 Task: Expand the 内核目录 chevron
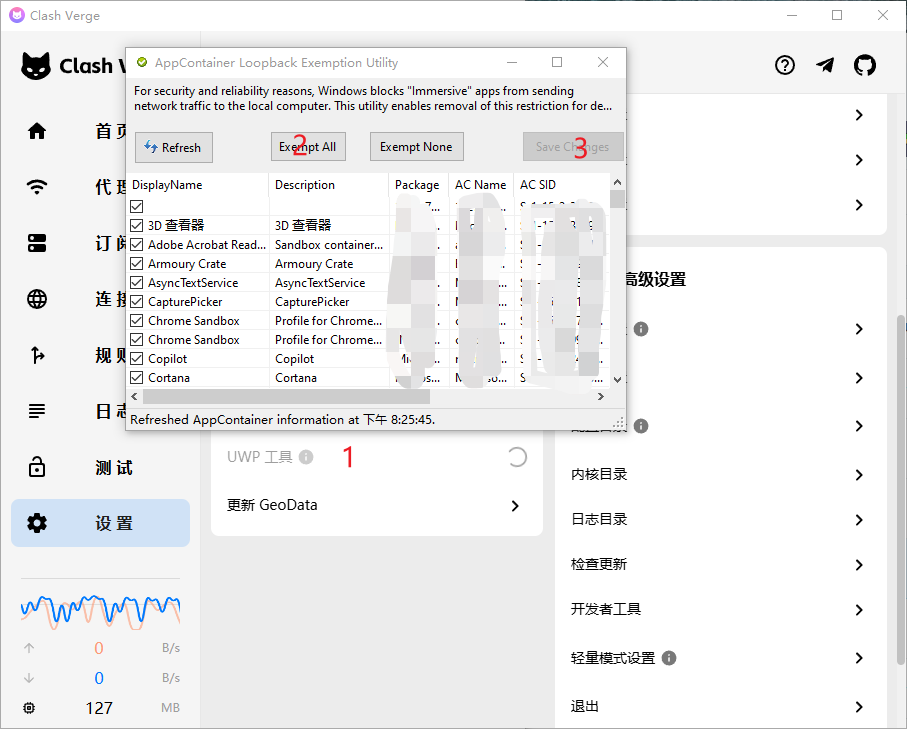click(x=859, y=475)
